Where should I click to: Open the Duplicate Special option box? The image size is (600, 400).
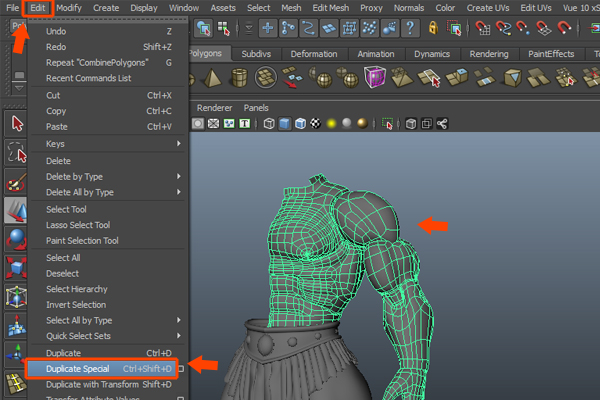pyautogui.click(x=181, y=369)
